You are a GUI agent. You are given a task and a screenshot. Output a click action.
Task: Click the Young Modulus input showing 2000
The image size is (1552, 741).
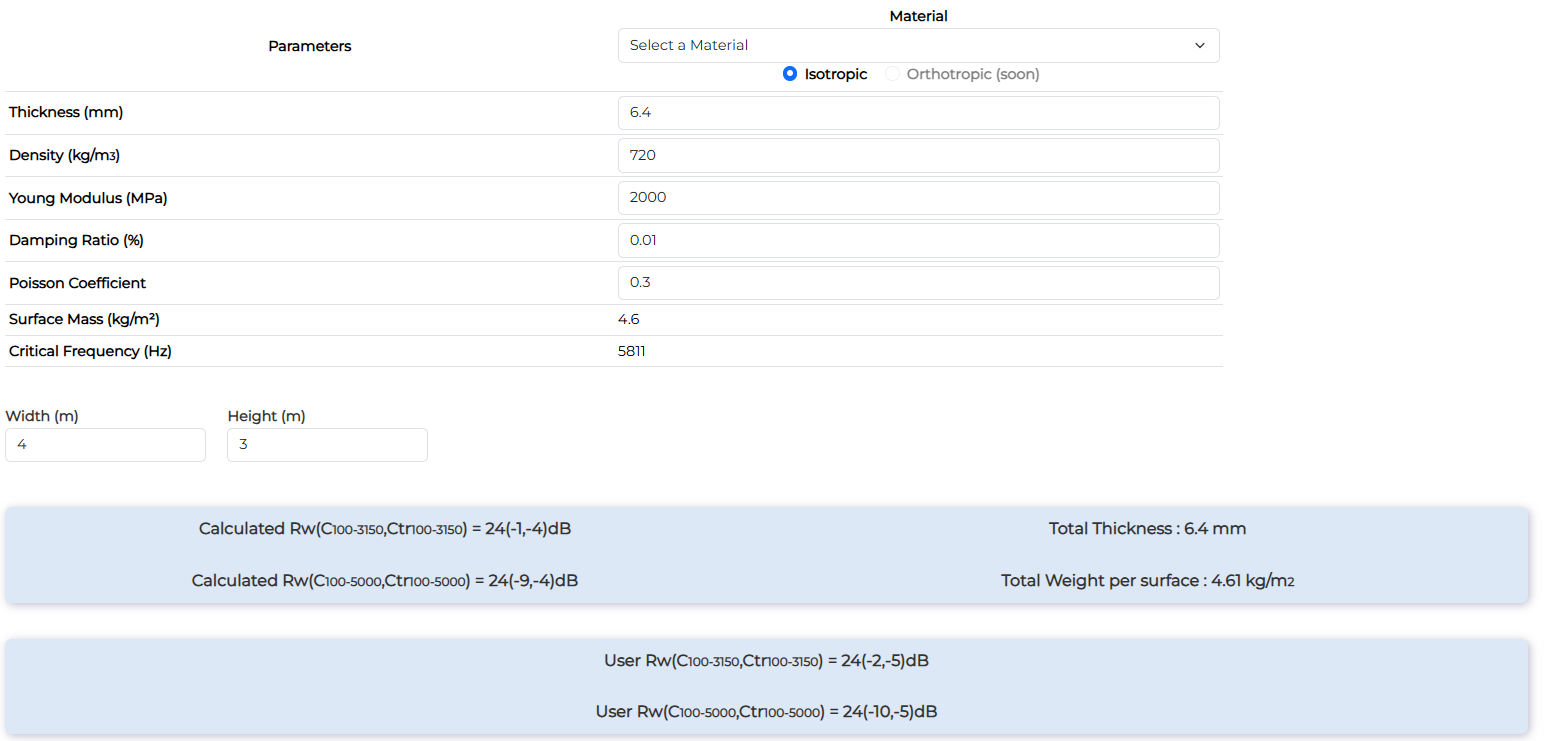tap(918, 198)
